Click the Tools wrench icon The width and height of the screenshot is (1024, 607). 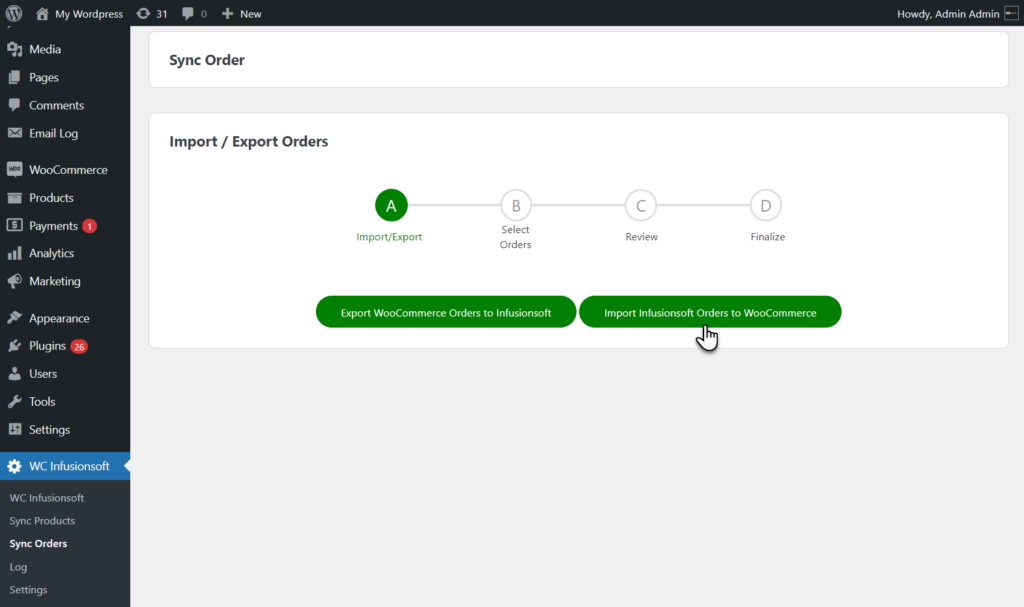pos(14,401)
